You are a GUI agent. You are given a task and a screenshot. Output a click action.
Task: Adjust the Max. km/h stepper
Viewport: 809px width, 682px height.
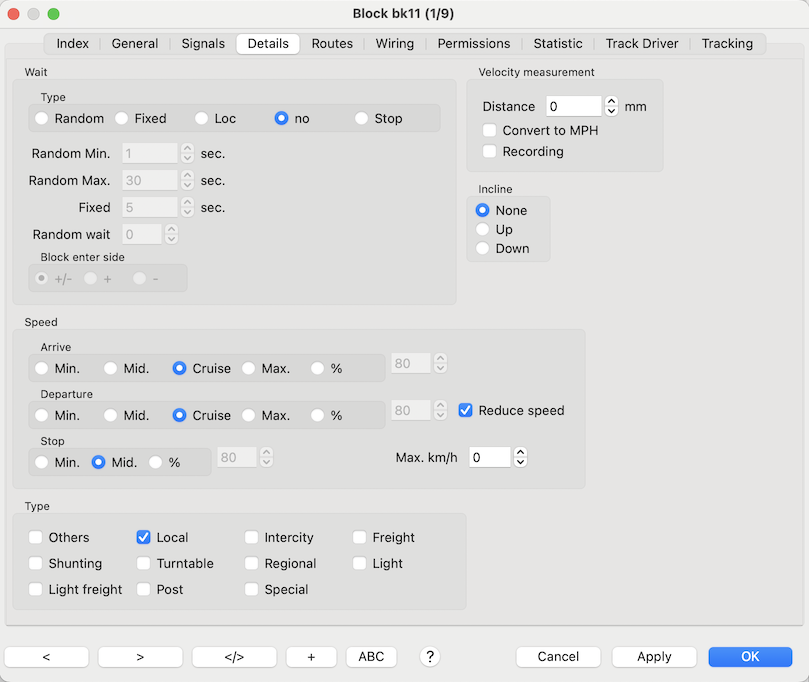(519, 457)
